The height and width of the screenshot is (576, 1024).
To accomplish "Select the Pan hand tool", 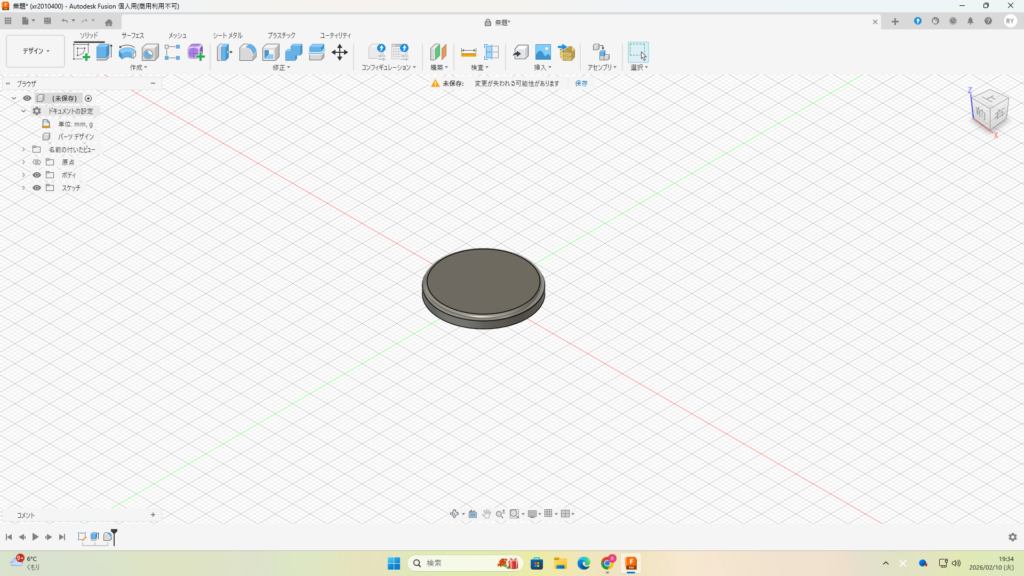I will tap(486, 514).
